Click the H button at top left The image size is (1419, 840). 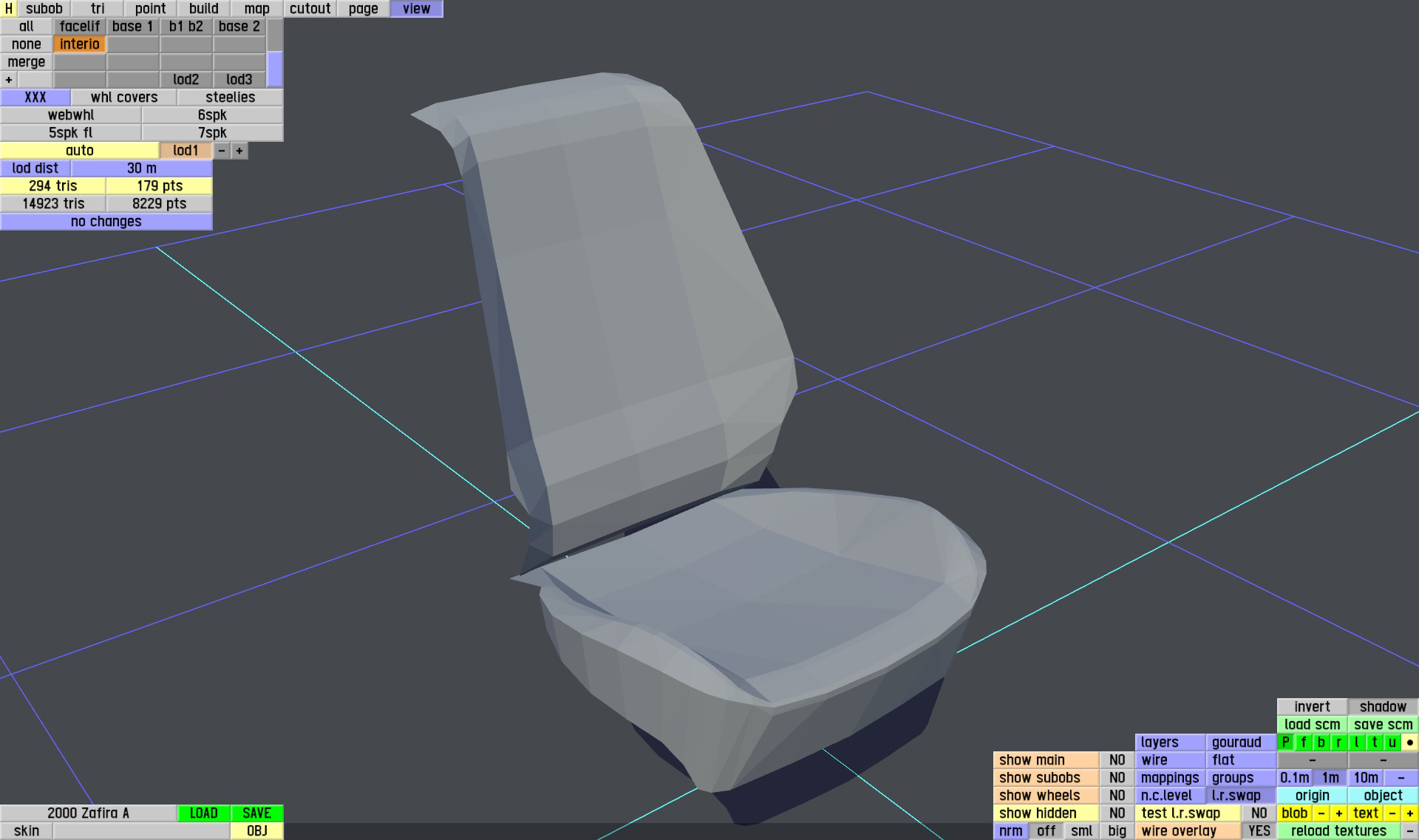8,9
